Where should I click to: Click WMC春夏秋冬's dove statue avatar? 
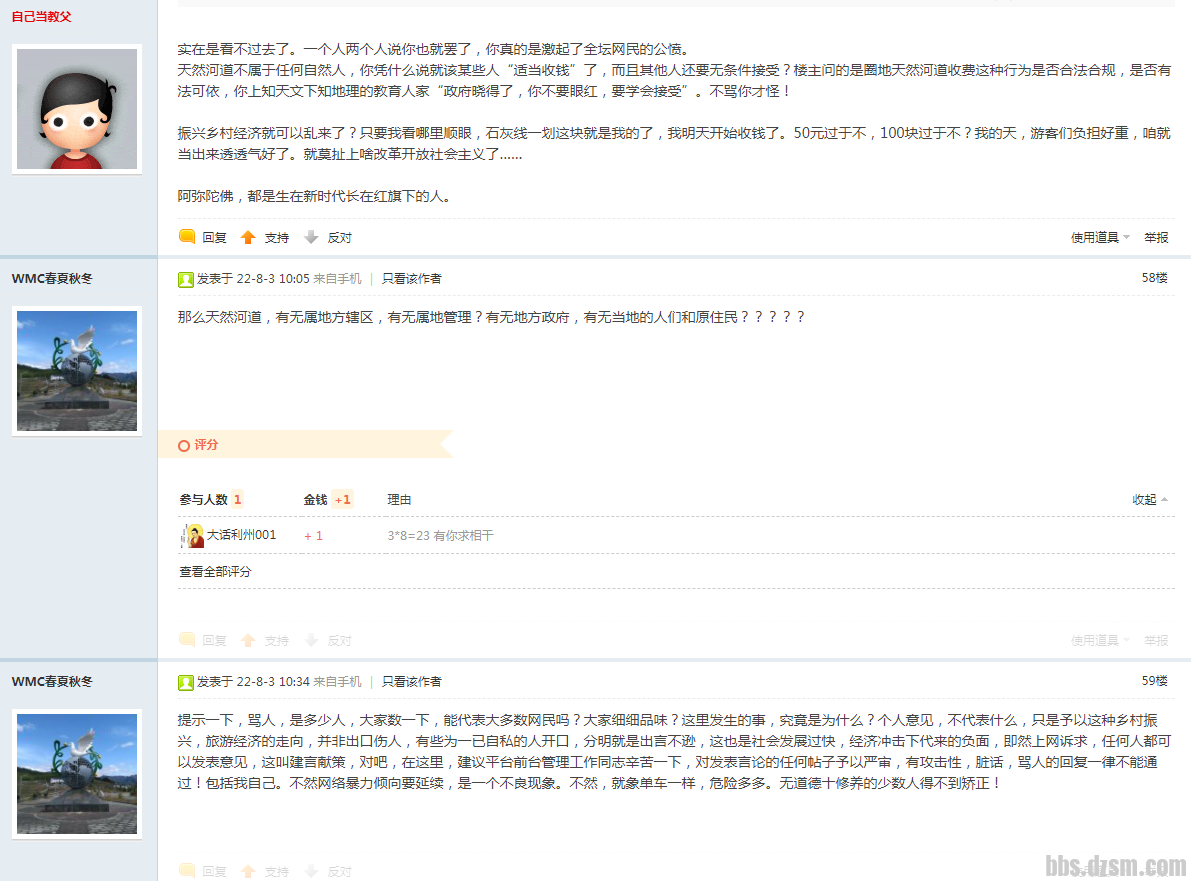coord(76,371)
